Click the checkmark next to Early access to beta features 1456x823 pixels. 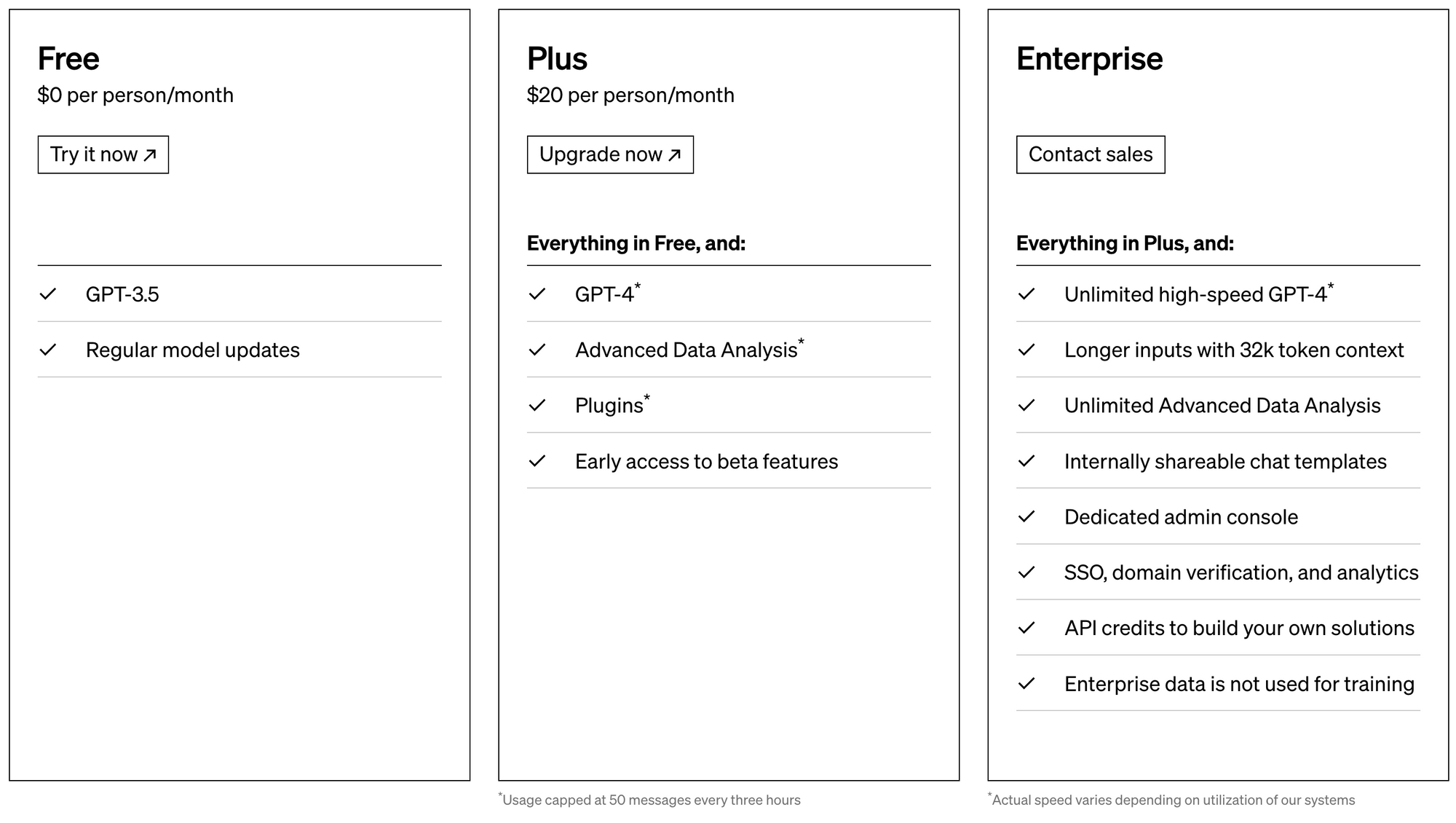click(537, 461)
